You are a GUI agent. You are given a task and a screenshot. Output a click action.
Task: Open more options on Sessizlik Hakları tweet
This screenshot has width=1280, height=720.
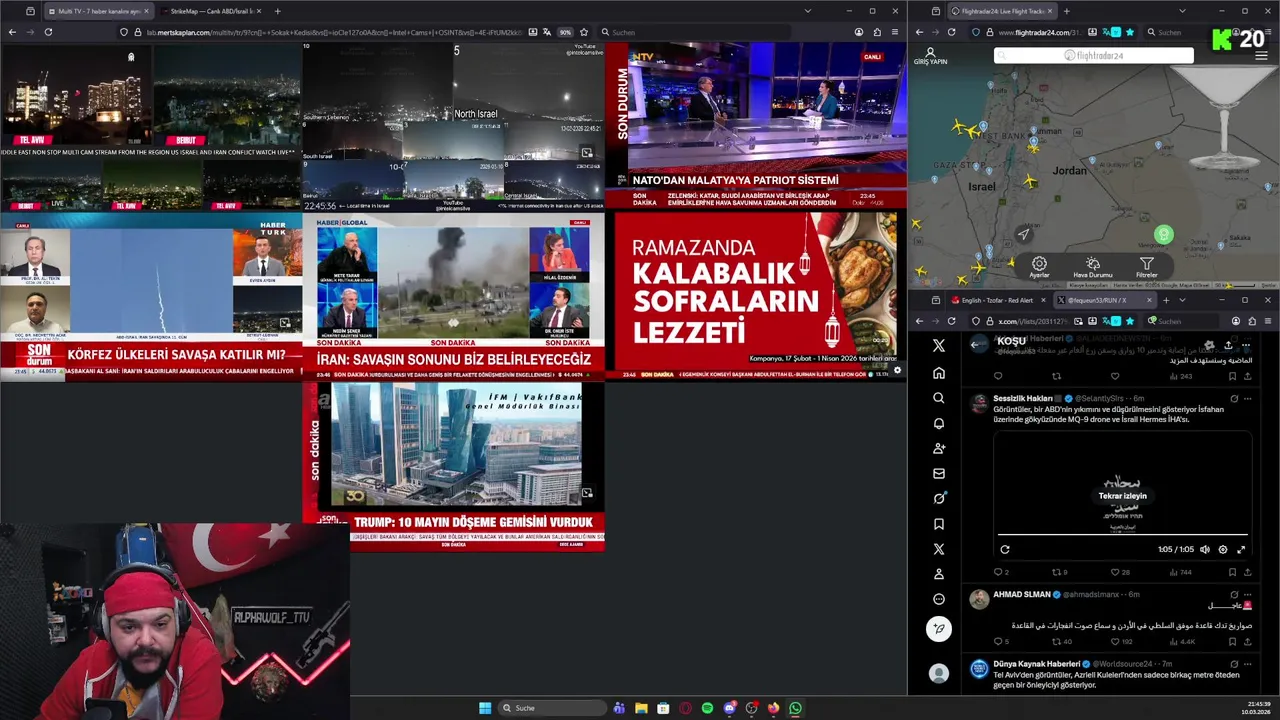[1246, 398]
